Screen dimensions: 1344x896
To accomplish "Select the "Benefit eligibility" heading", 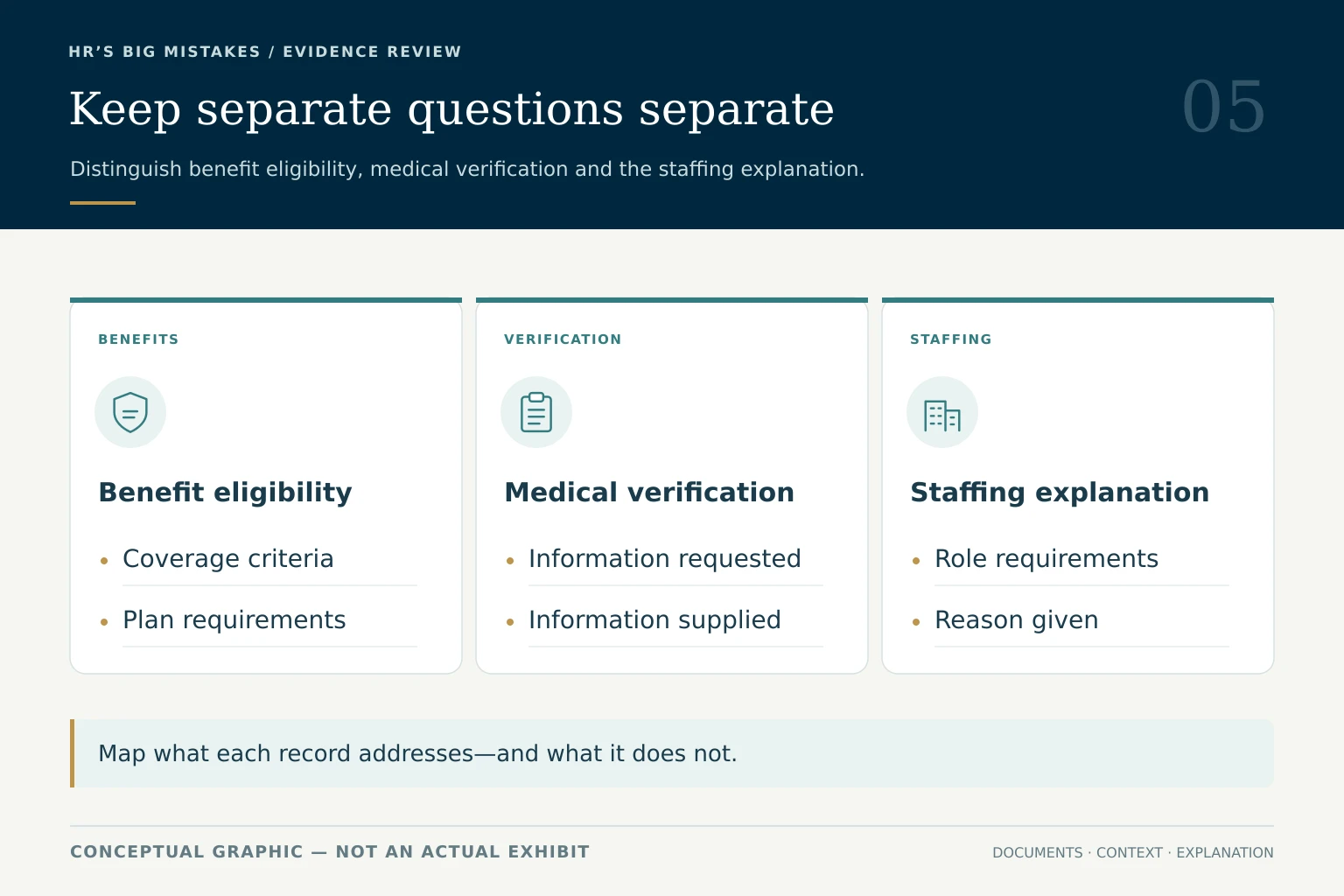I will (x=226, y=493).
